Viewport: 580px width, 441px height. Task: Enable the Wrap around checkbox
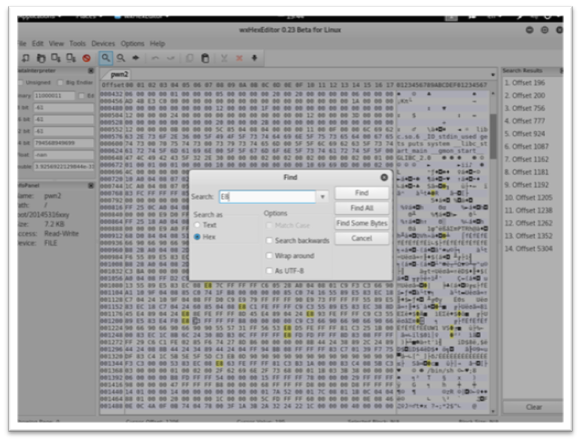[269, 256]
